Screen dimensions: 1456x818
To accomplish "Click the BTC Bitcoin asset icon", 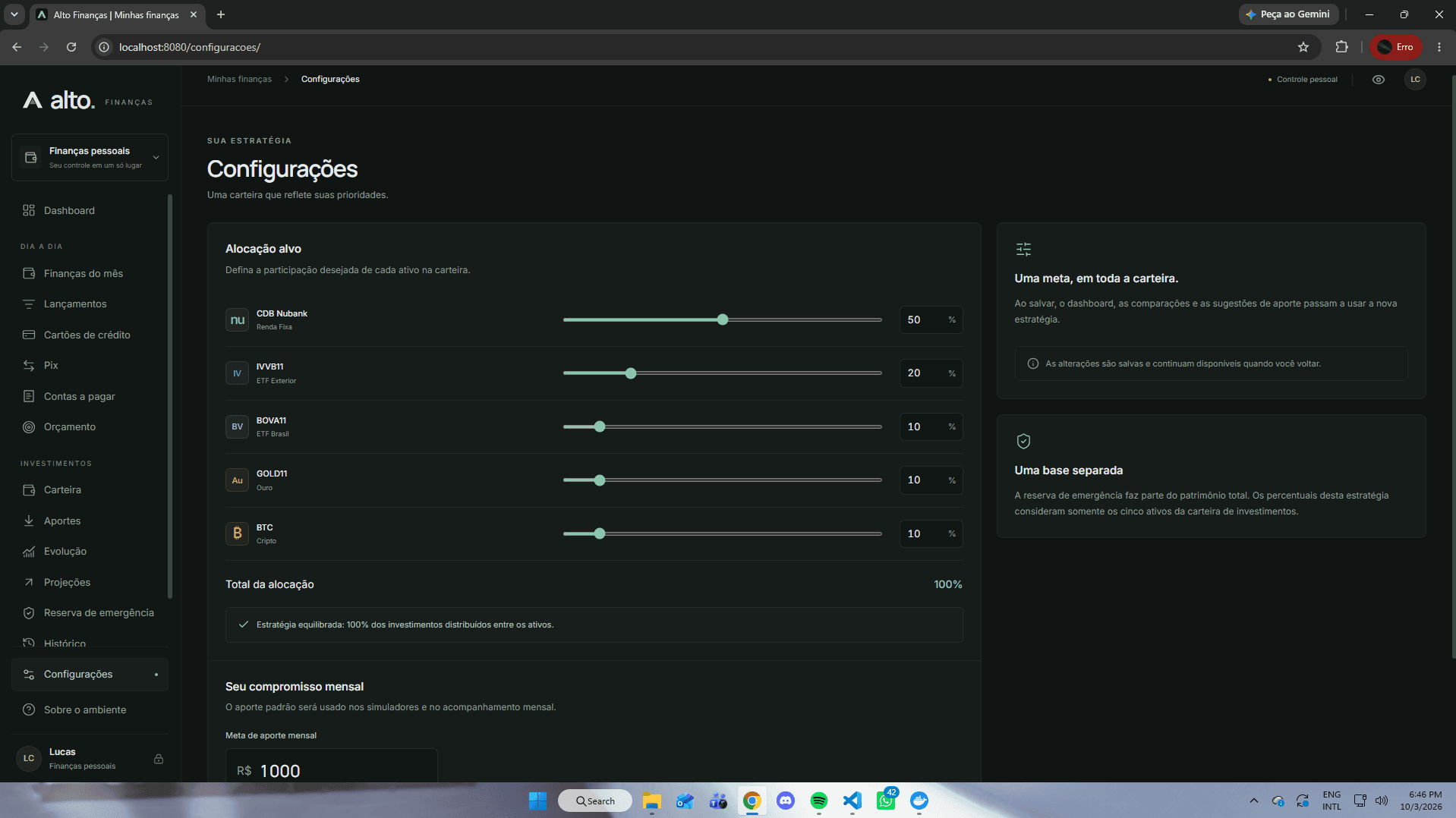I will point(237,533).
